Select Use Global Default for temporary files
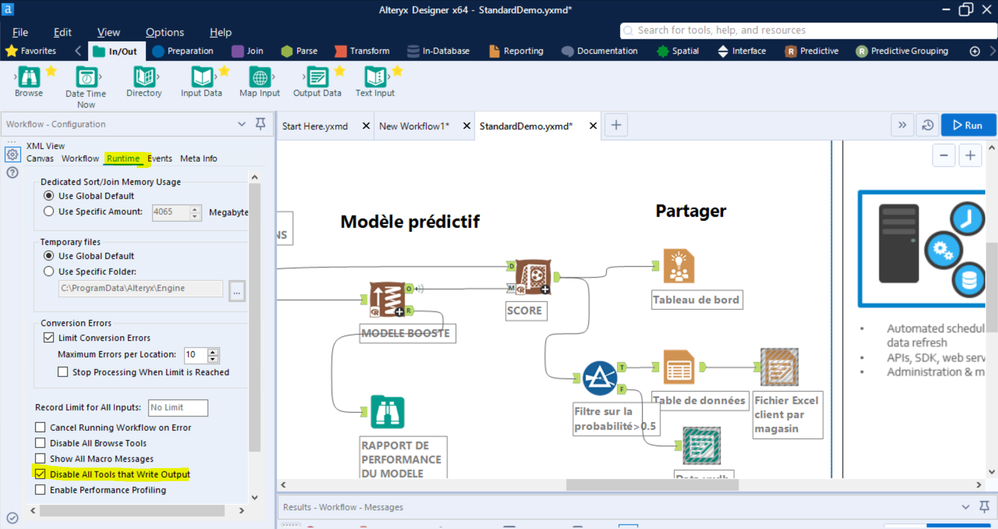The image size is (998, 529). [48, 256]
